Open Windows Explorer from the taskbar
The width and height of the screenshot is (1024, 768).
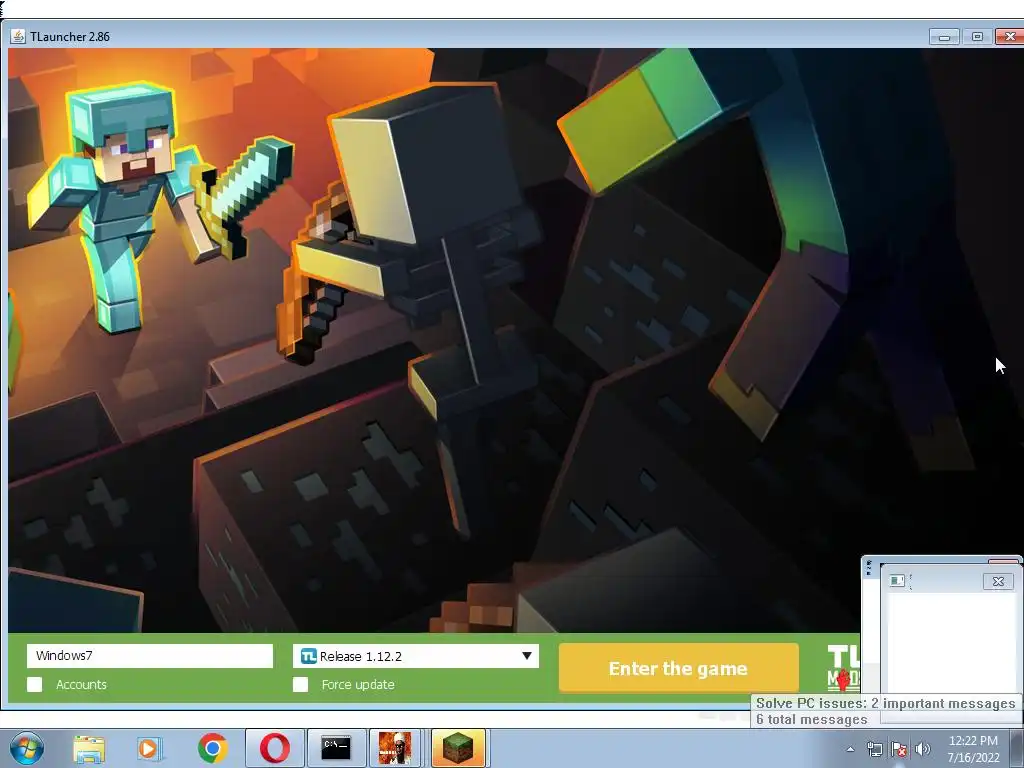click(x=88, y=748)
